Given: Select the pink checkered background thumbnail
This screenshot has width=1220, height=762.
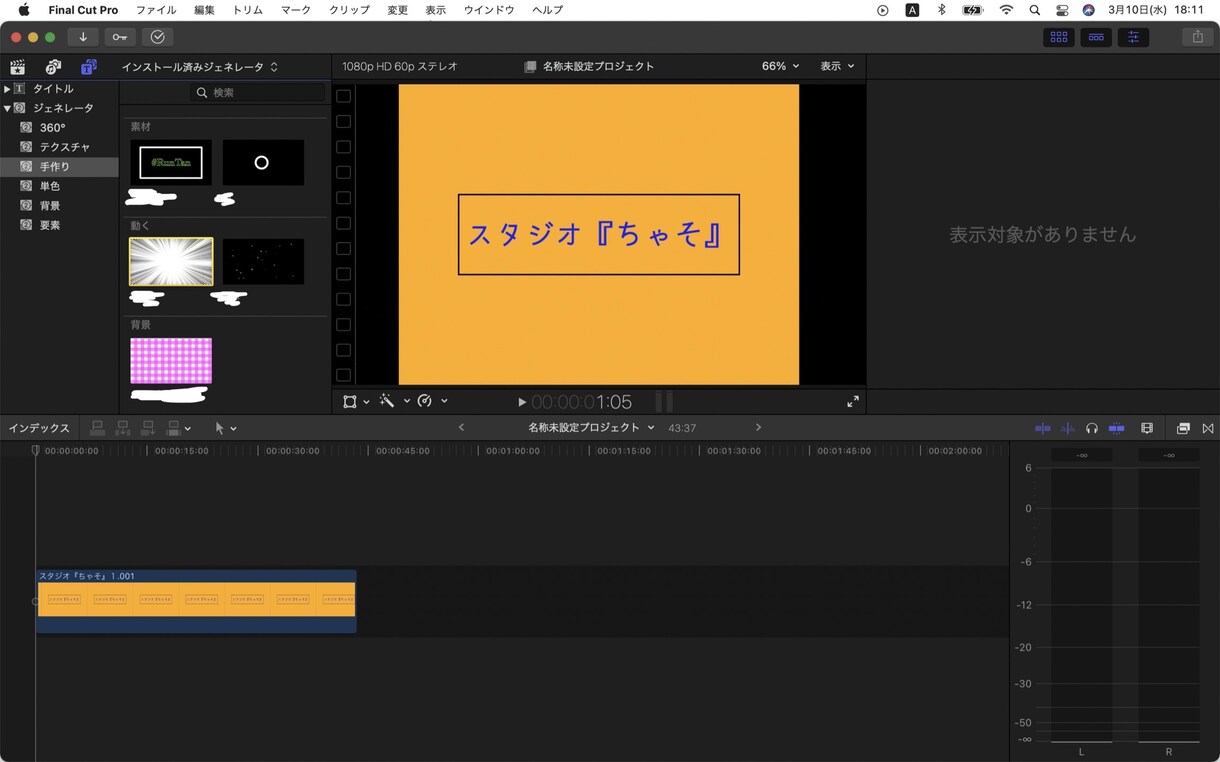Looking at the screenshot, I should click(x=171, y=361).
